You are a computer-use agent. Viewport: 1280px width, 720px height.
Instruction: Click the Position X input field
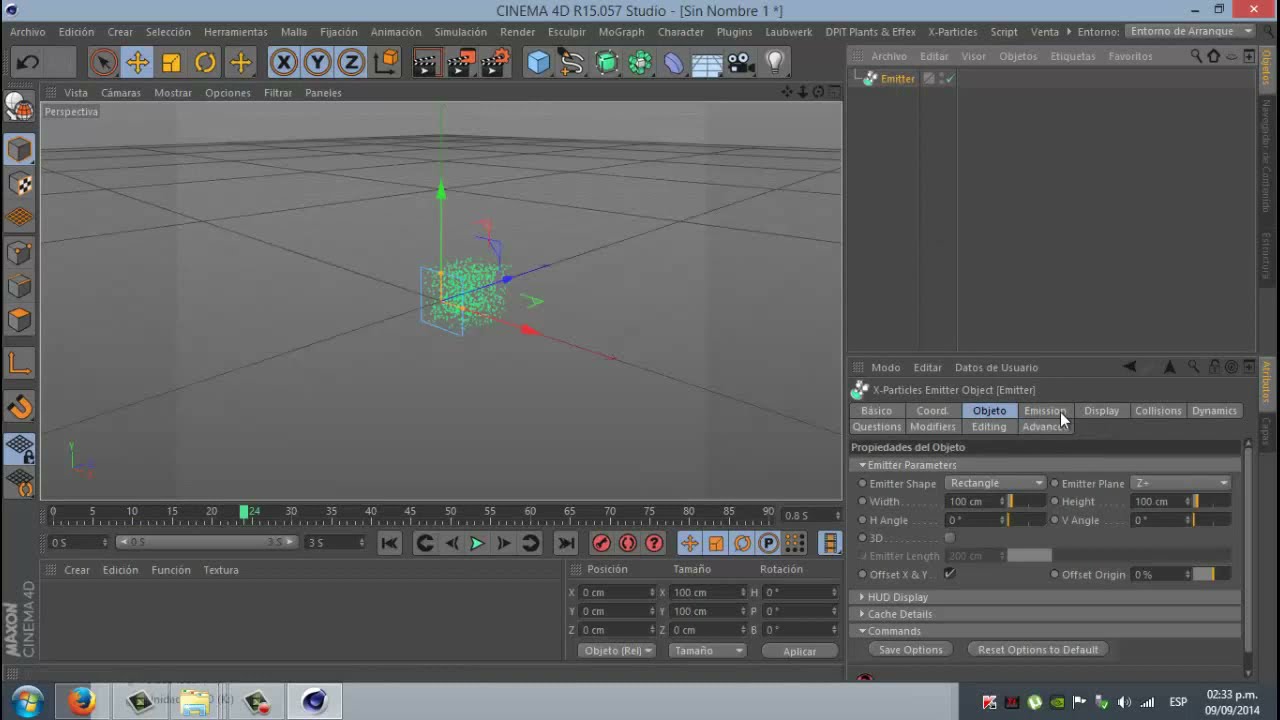tap(617, 593)
